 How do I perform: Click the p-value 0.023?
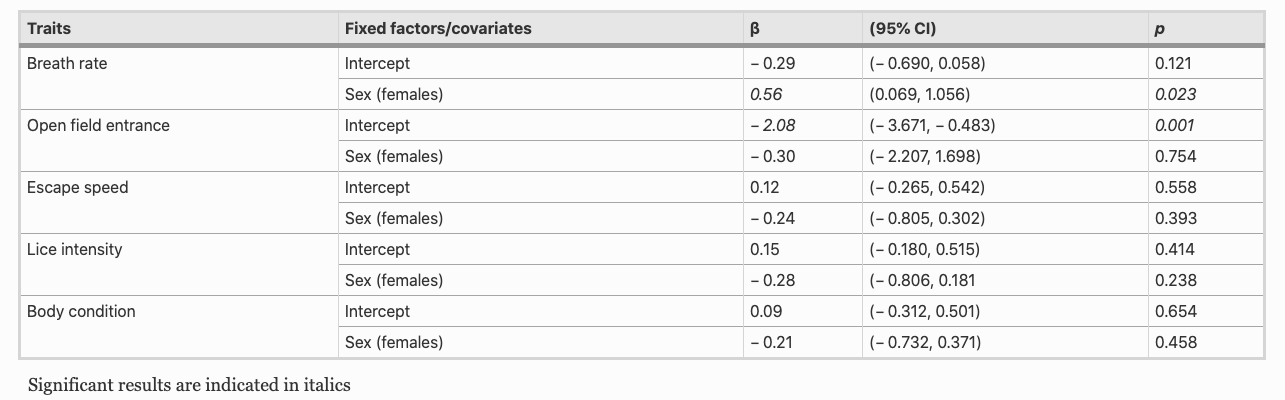[x=1175, y=94]
